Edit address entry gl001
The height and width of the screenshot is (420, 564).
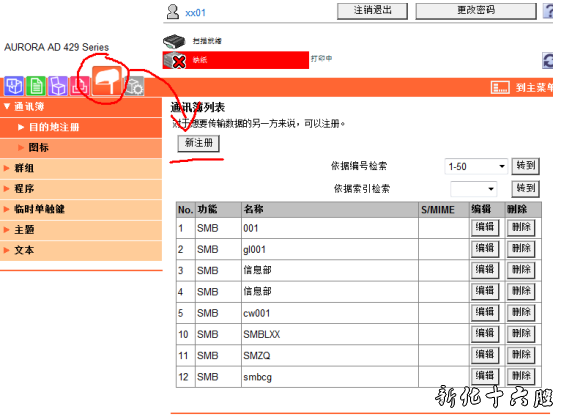coord(485,249)
